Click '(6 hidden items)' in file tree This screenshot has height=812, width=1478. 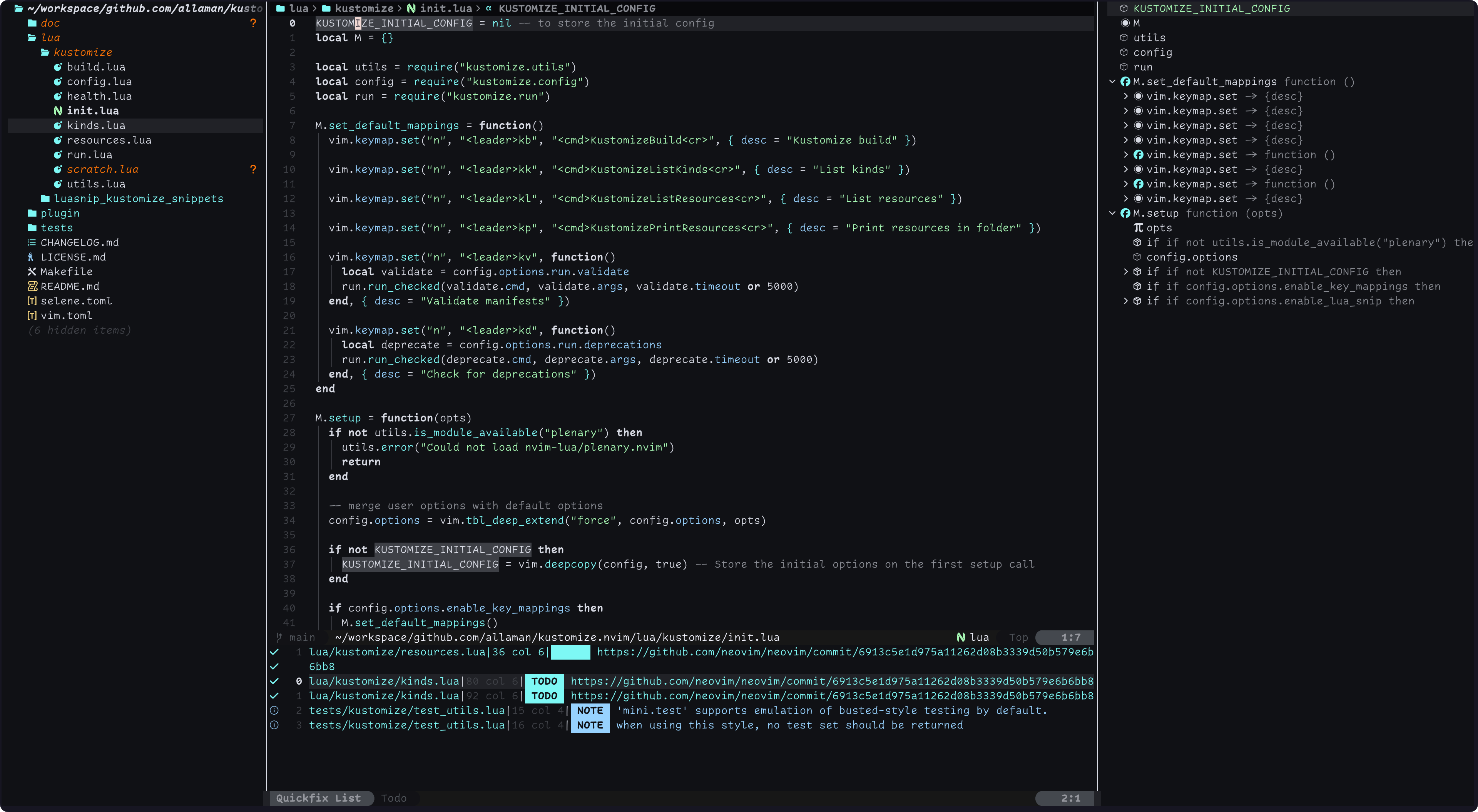pos(80,330)
